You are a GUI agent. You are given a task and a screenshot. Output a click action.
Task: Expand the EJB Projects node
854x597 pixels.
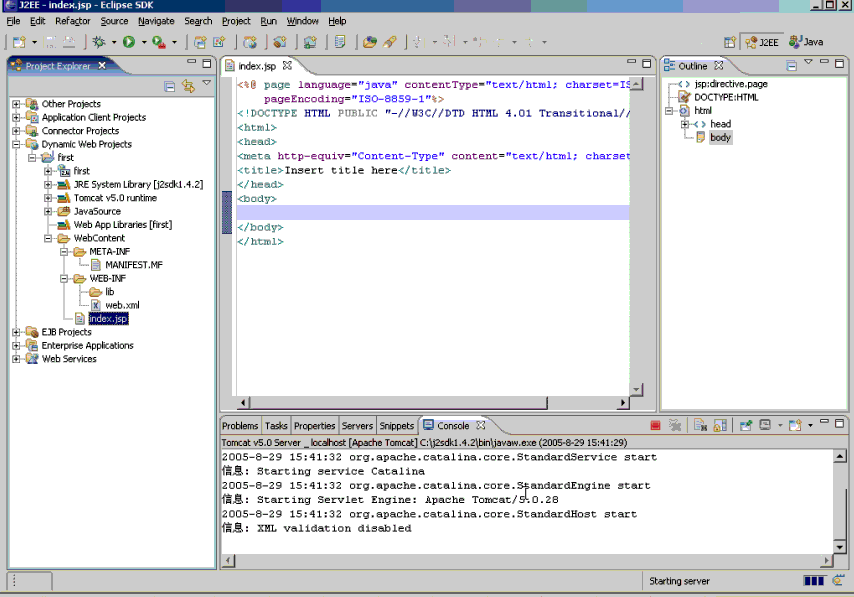[x=16, y=332]
